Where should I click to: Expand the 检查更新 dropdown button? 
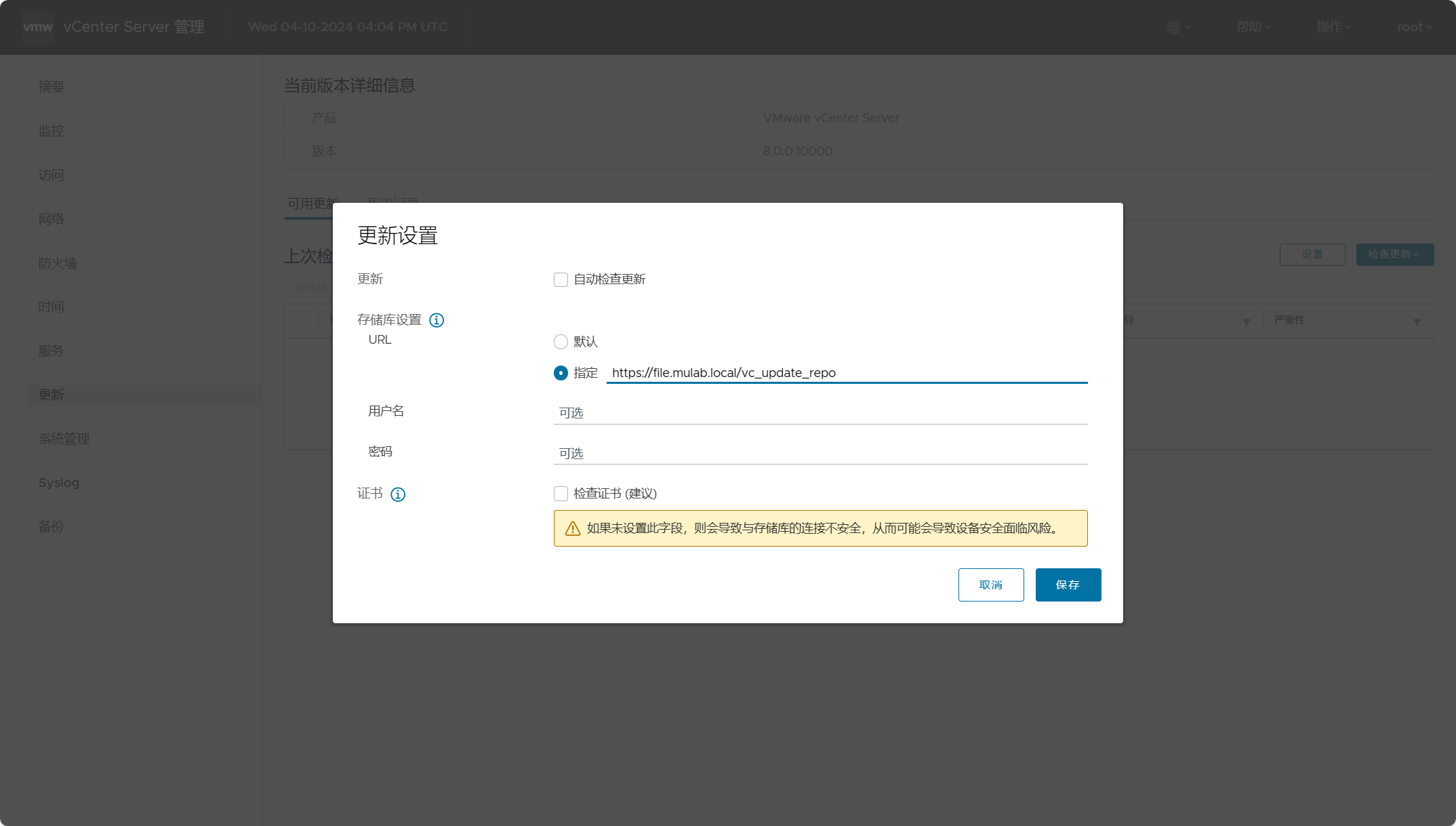[x=1395, y=254]
